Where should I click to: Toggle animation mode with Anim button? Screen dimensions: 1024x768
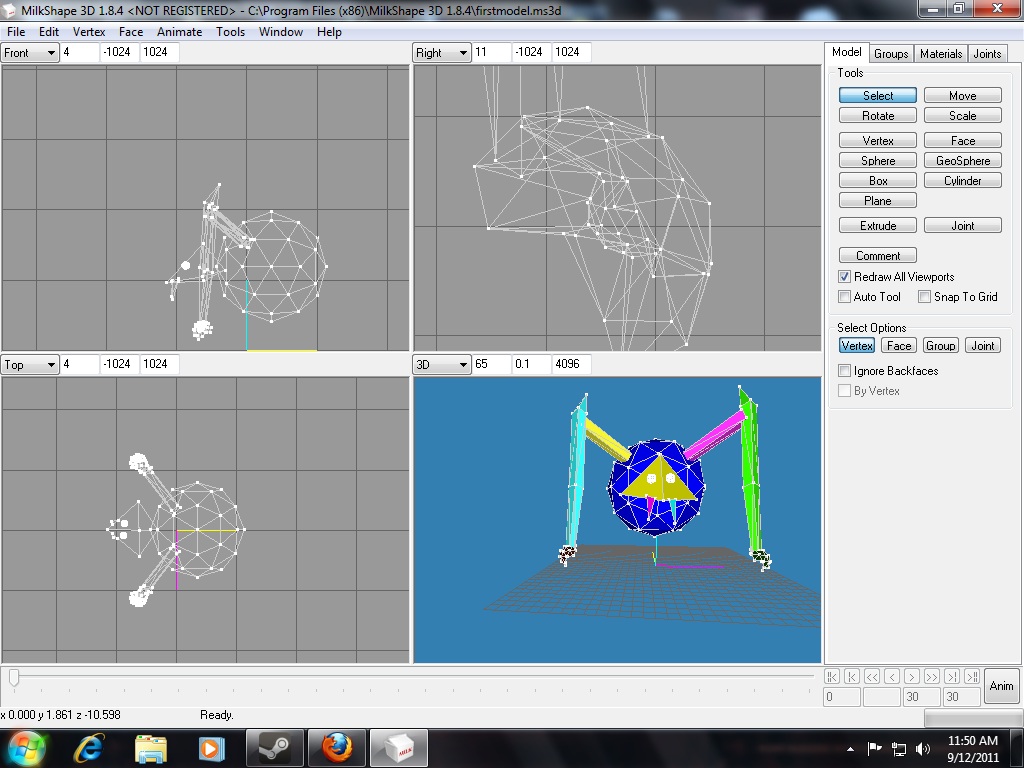(x=1001, y=686)
